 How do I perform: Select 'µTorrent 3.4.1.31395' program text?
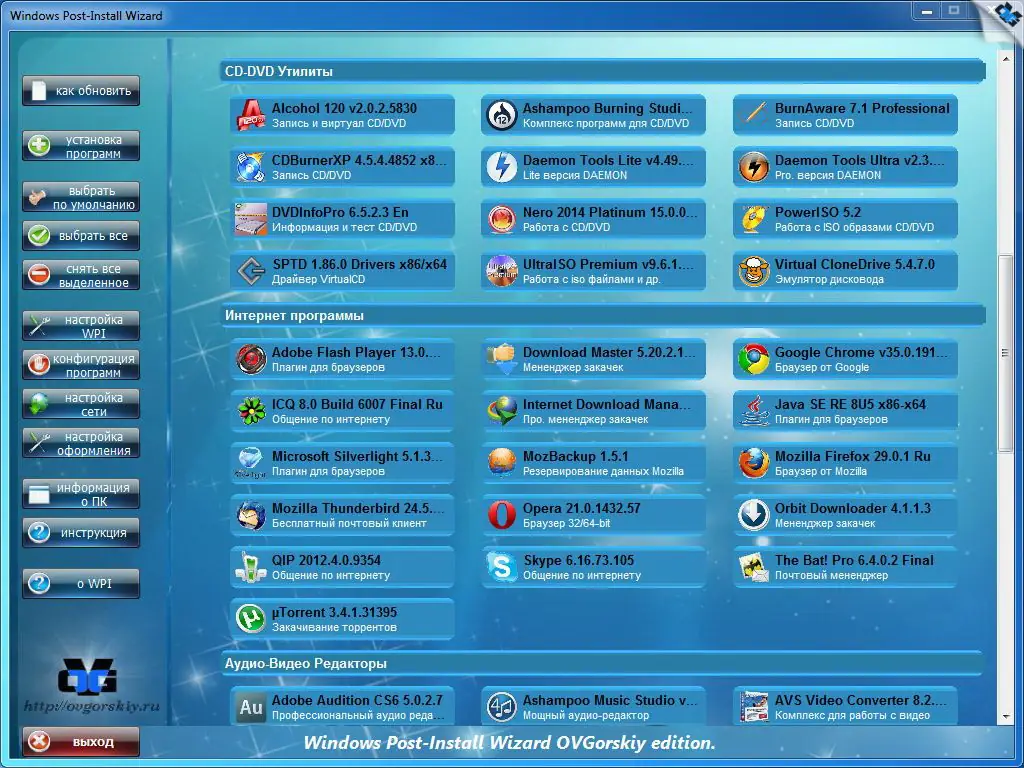pyautogui.click(x=334, y=613)
